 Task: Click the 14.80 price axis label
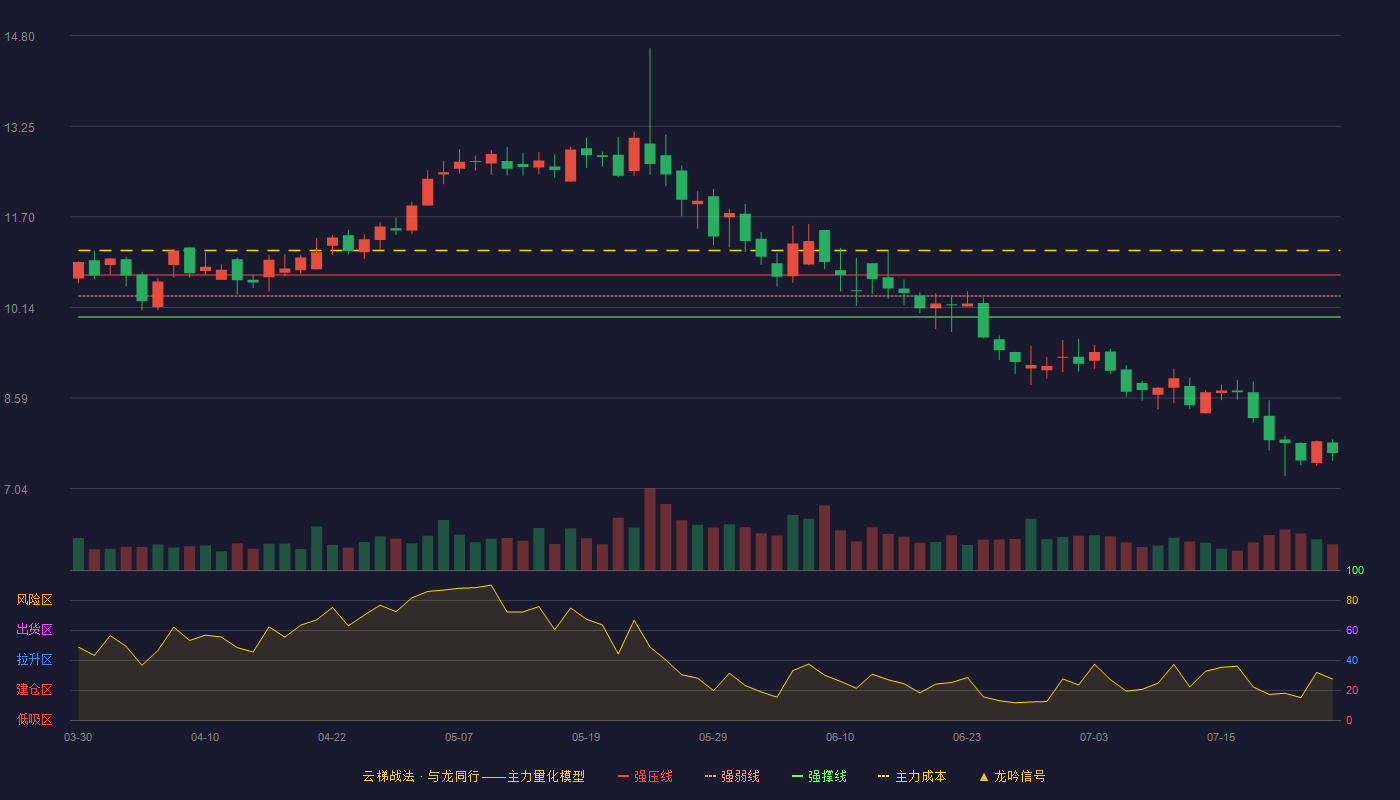pos(19,37)
